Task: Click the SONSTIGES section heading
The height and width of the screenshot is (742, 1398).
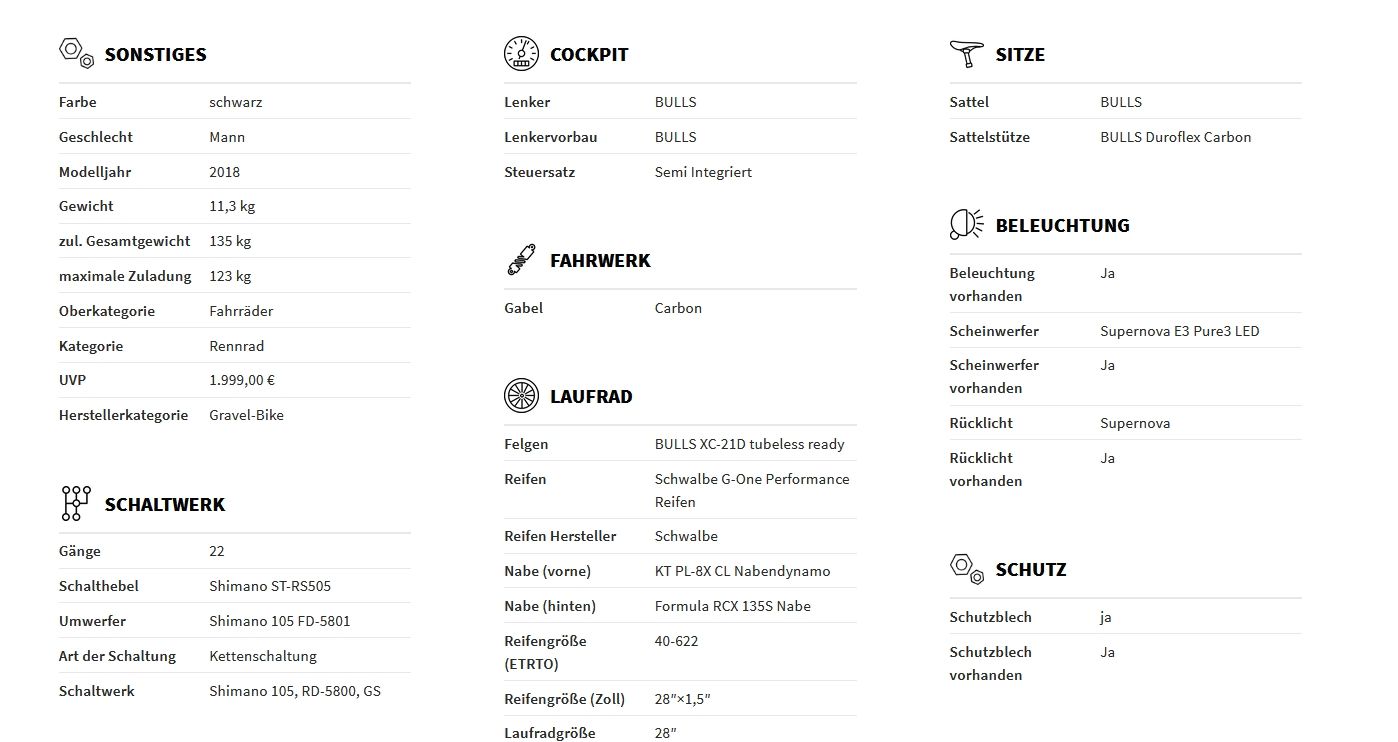Action: [x=155, y=55]
